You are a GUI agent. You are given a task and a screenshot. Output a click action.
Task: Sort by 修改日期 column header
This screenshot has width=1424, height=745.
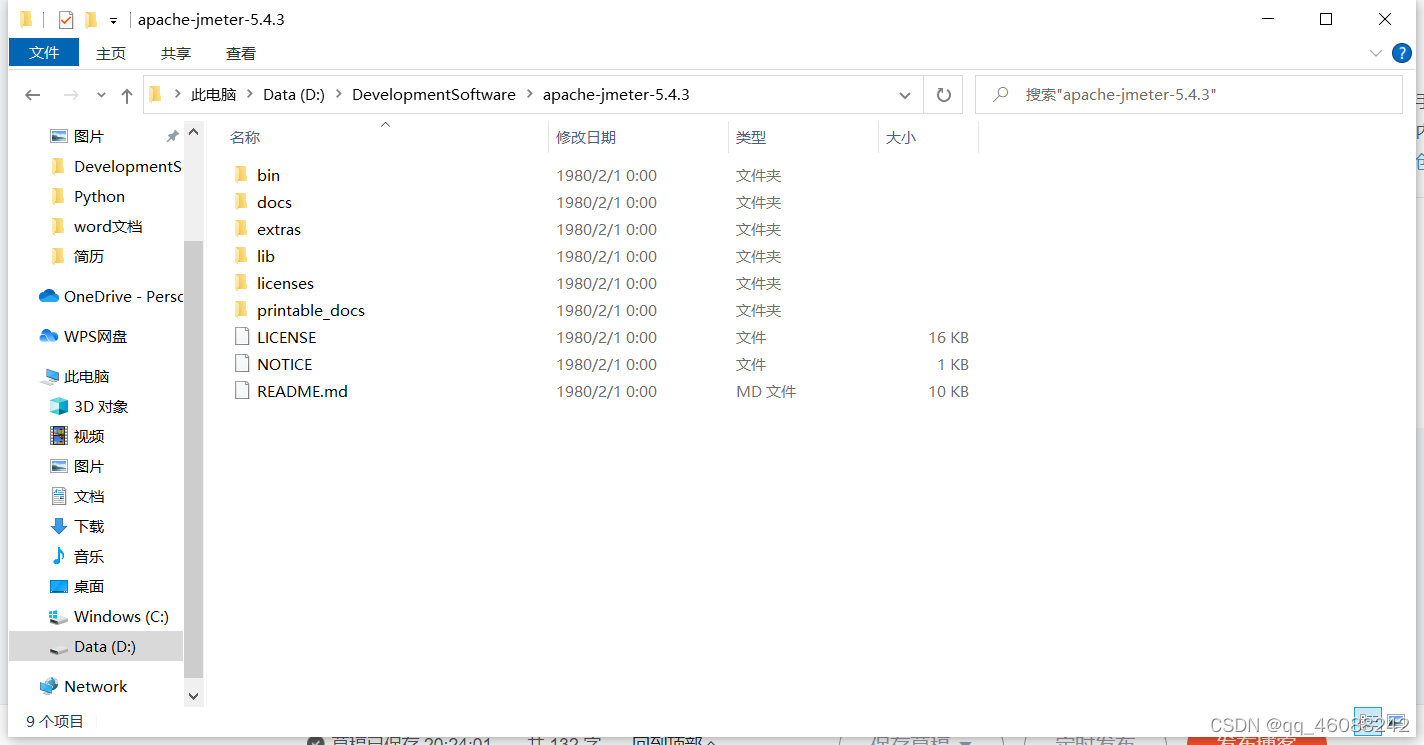(586, 137)
